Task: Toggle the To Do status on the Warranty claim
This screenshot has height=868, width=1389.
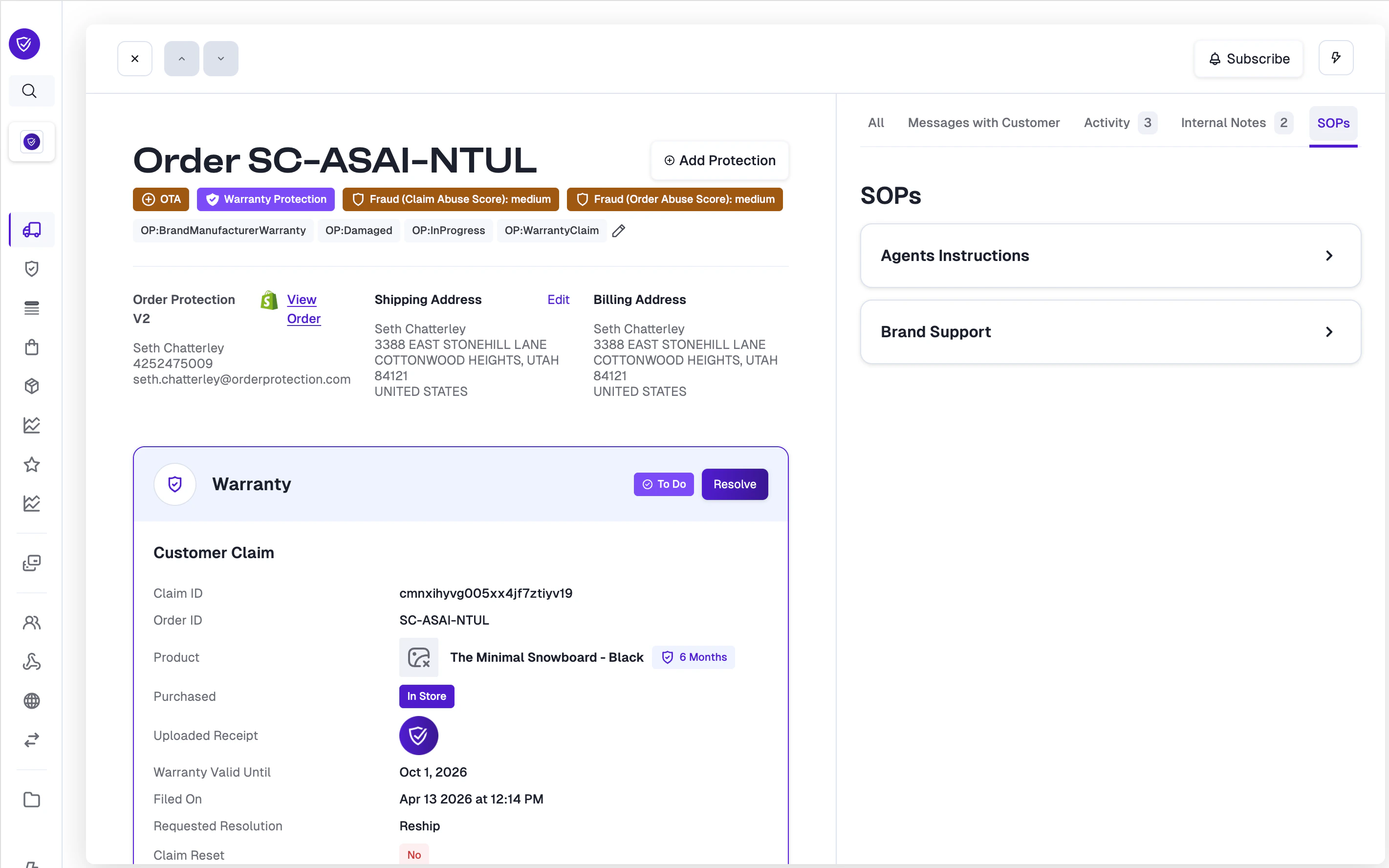Action: tap(664, 484)
